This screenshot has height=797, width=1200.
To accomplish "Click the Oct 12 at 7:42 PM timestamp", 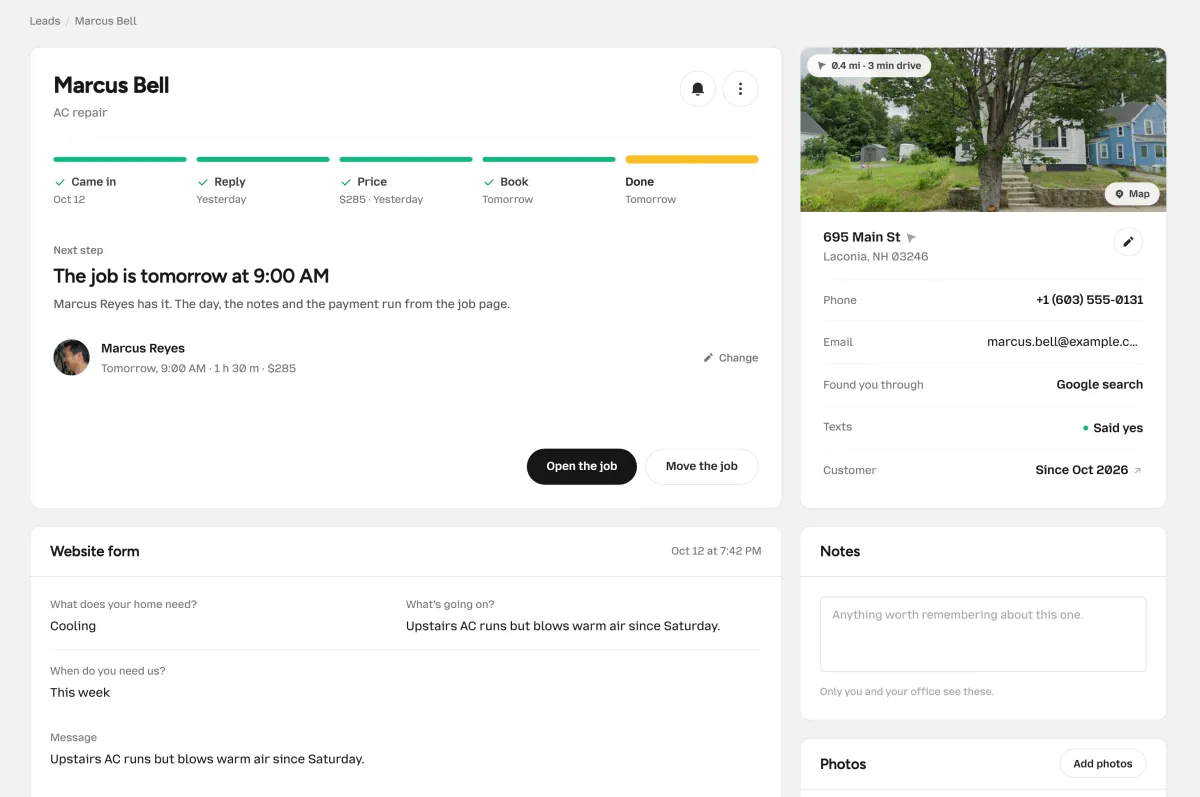I will tap(716, 551).
